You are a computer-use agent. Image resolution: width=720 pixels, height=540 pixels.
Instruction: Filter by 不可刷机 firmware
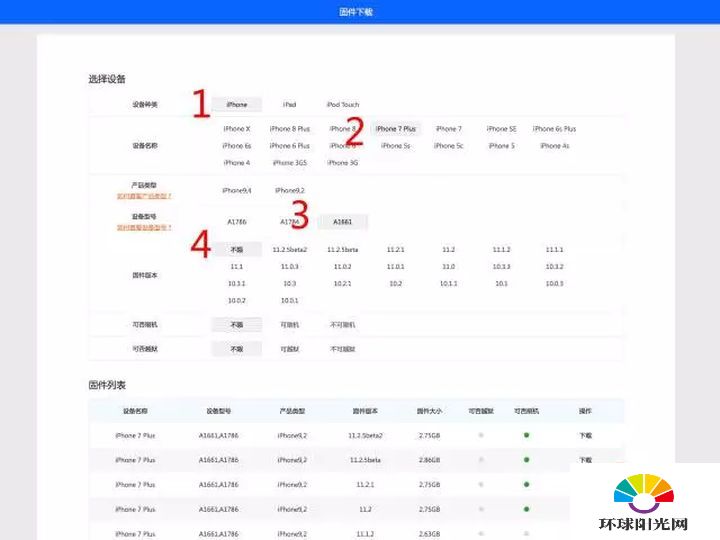tap(343, 325)
